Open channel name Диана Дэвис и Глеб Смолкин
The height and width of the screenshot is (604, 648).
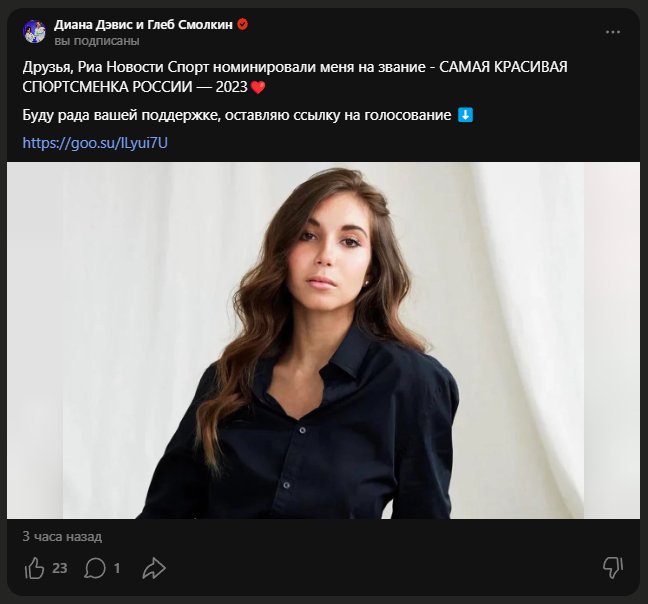143,24
